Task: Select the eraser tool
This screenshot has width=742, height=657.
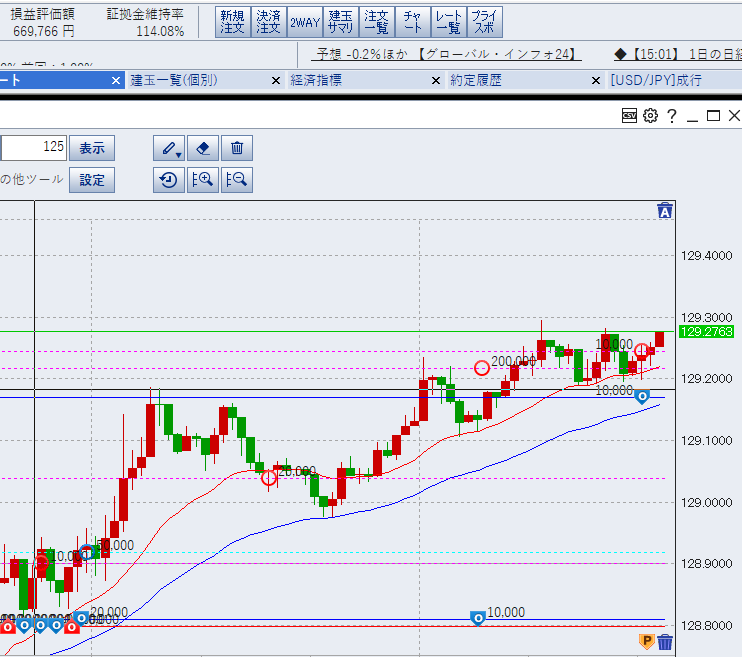Action: tap(203, 148)
